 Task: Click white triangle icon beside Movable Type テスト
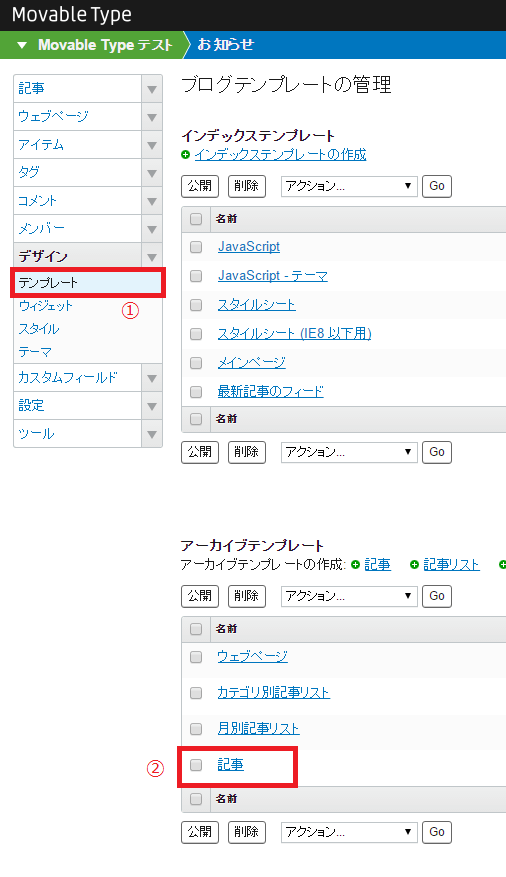(22, 45)
